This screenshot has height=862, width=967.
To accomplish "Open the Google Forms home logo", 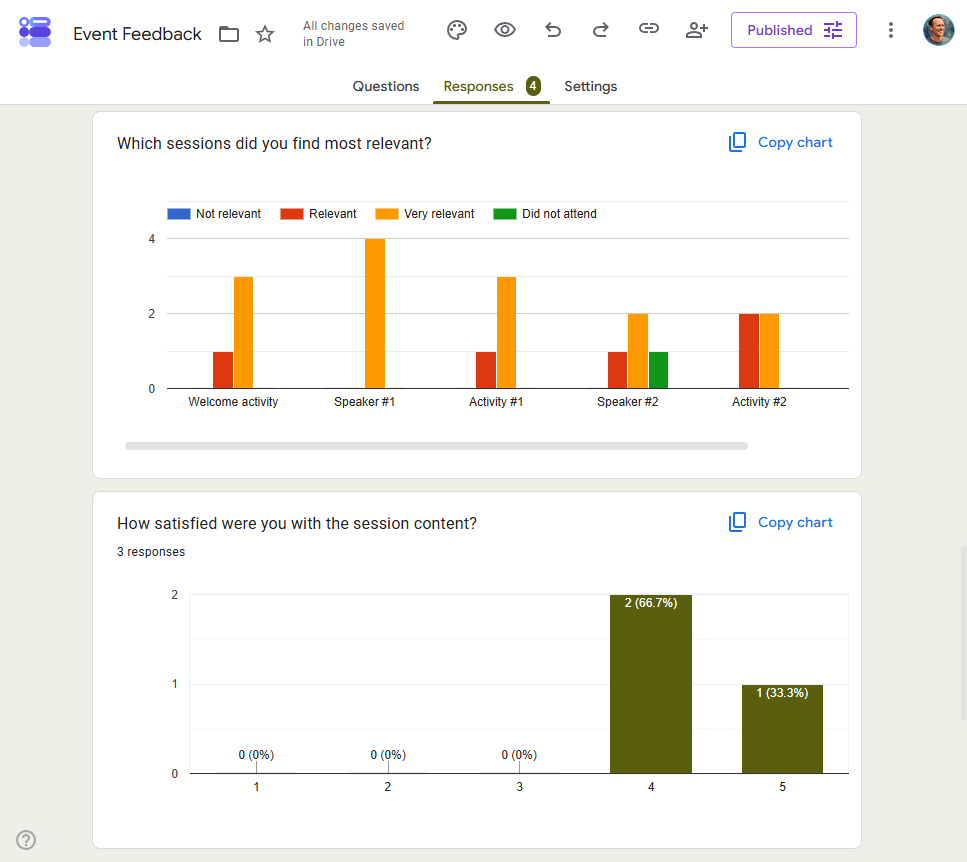I will [35, 32].
